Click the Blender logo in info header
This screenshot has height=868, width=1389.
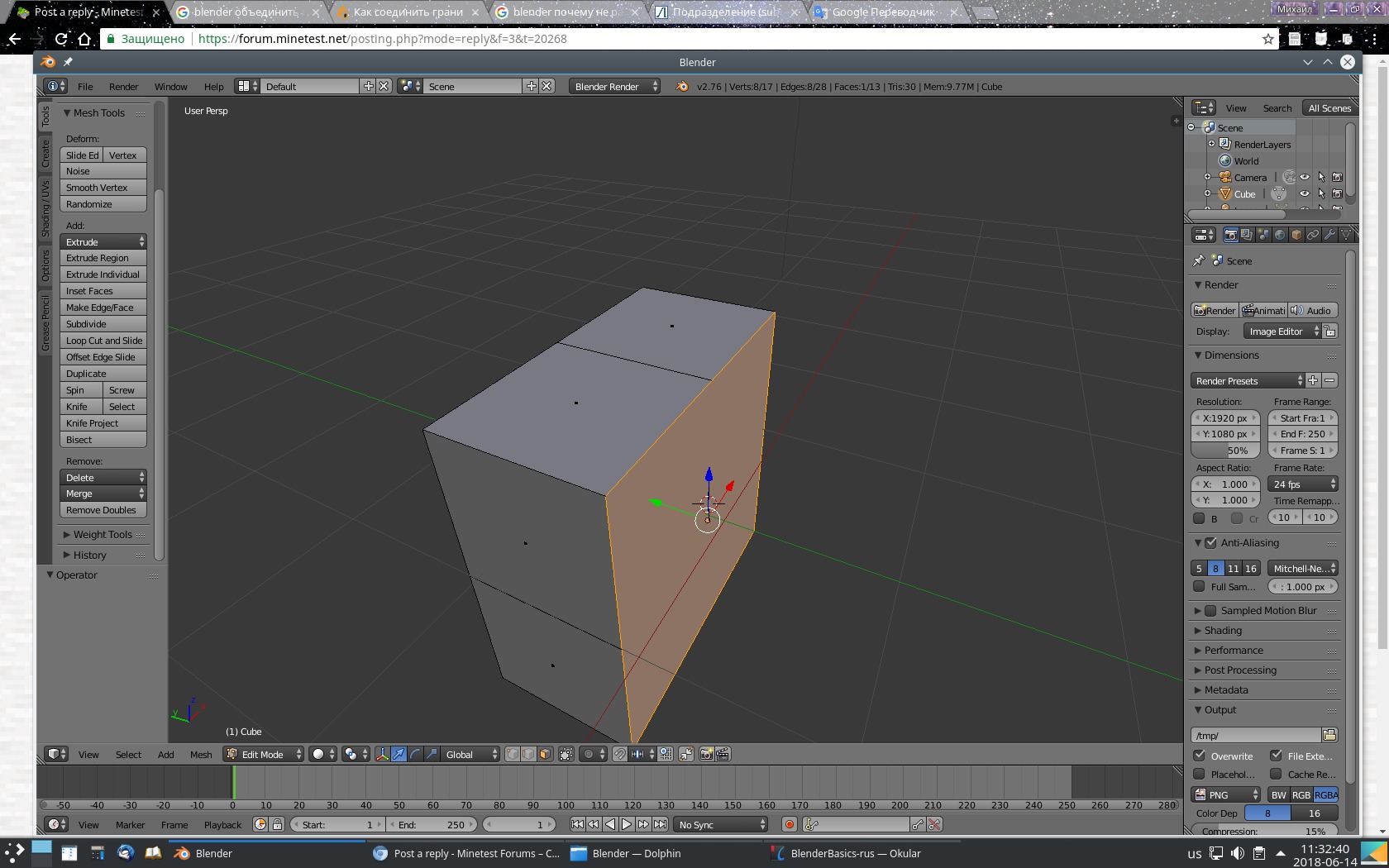click(x=682, y=86)
